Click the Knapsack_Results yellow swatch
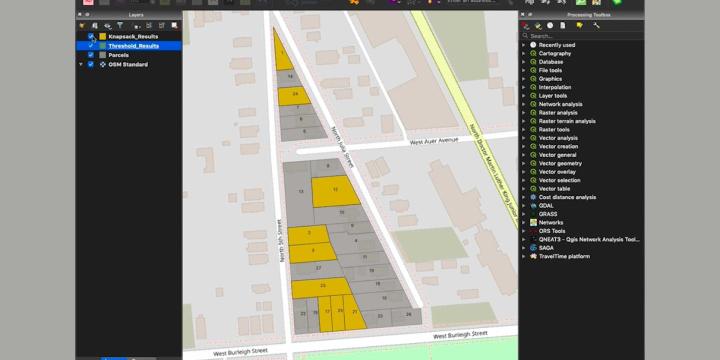The width and height of the screenshot is (720, 360). click(102, 36)
